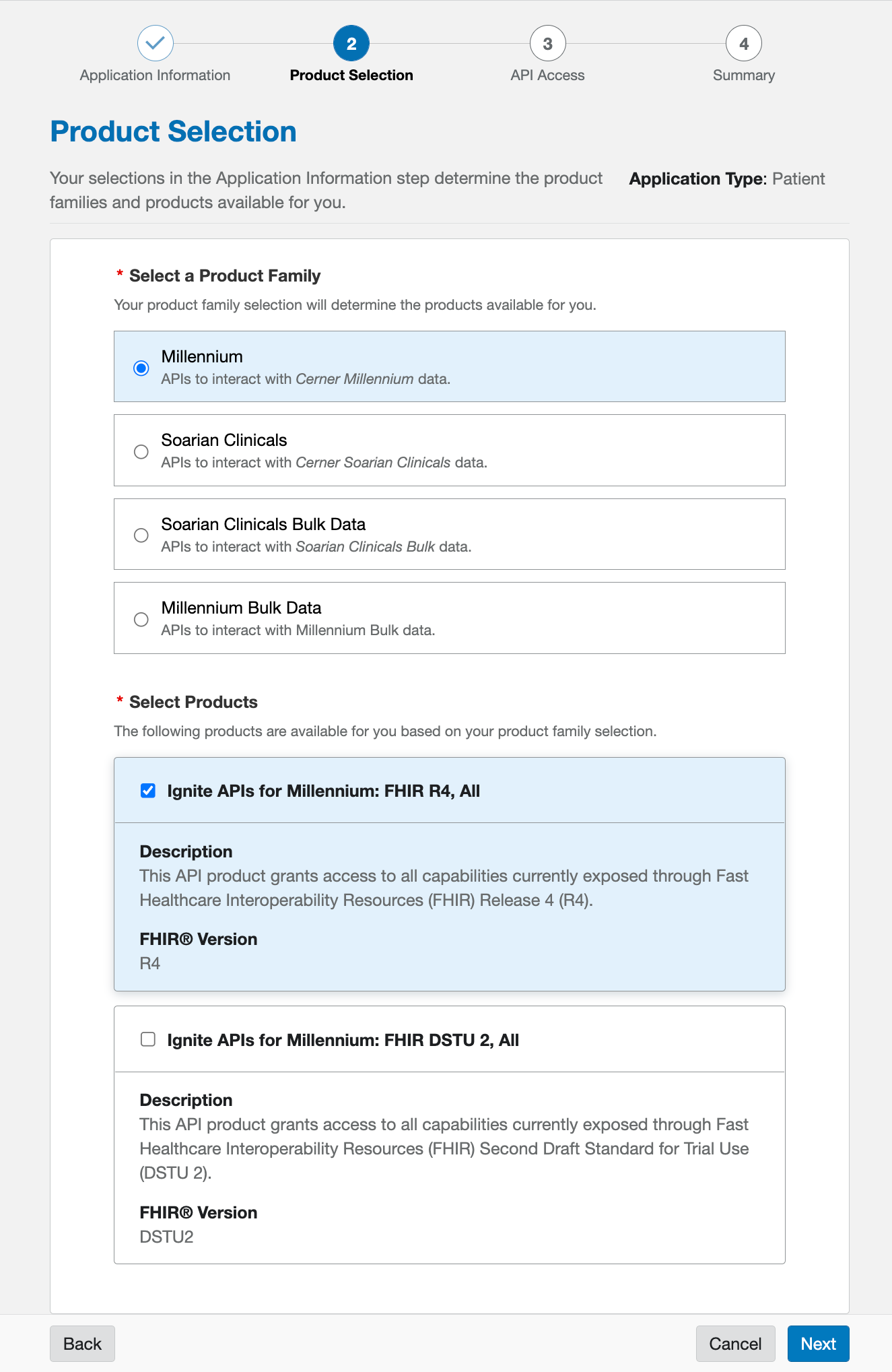892x1372 pixels.
Task: Select the Millennium radio button
Action: 141,368
